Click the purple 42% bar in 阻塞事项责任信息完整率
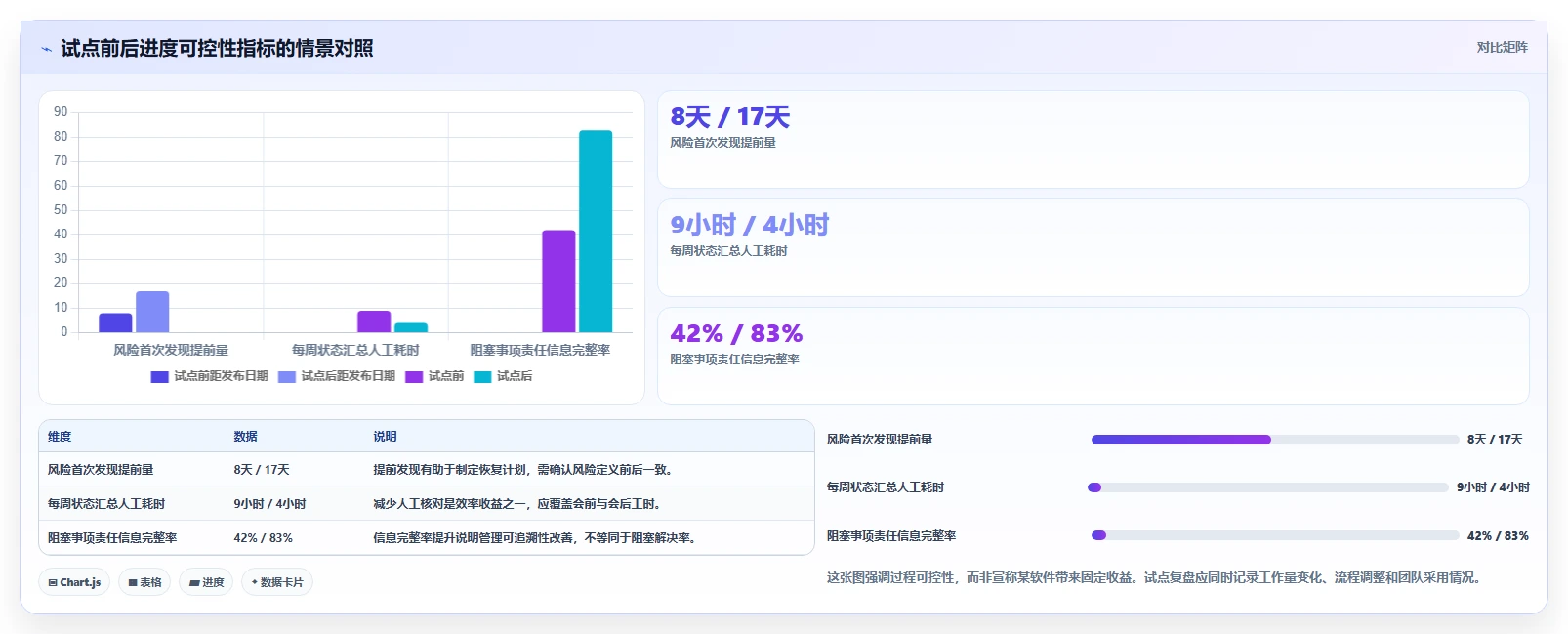 coord(558,281)
